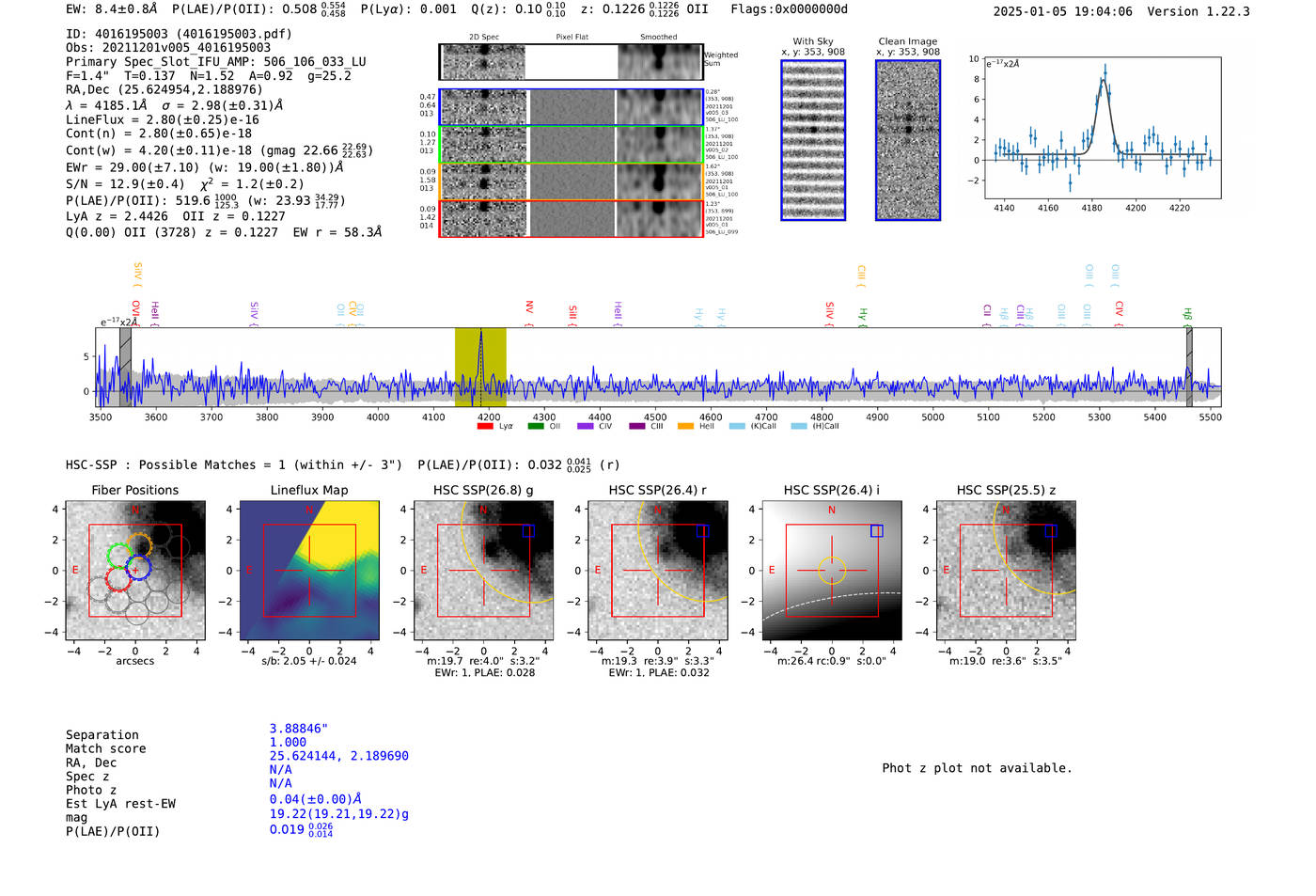Click the Flags:0x0000000d header text
This screenshot has height=896, width=1316.
(790, 9)
